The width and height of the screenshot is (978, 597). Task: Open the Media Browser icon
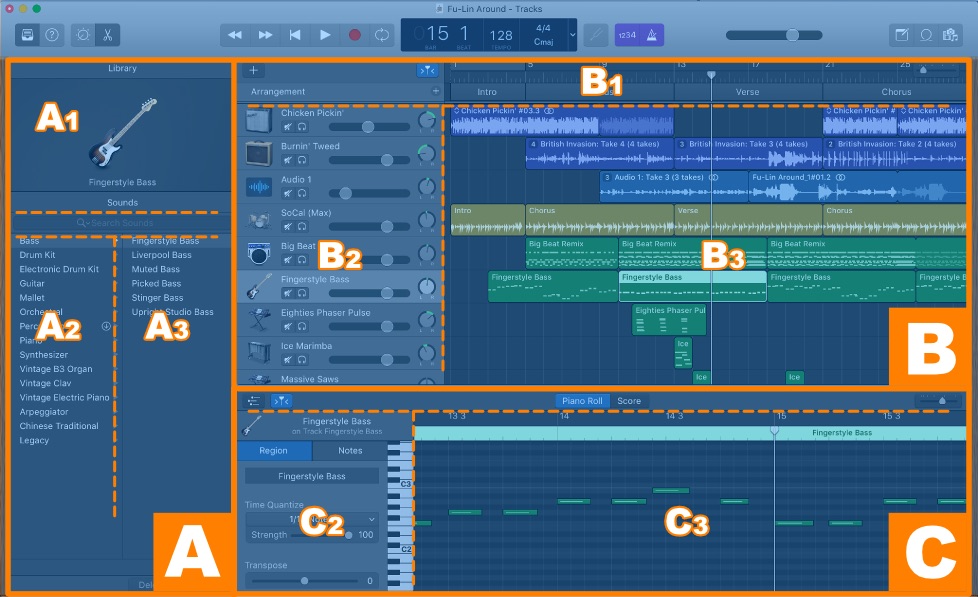(951, 34)
